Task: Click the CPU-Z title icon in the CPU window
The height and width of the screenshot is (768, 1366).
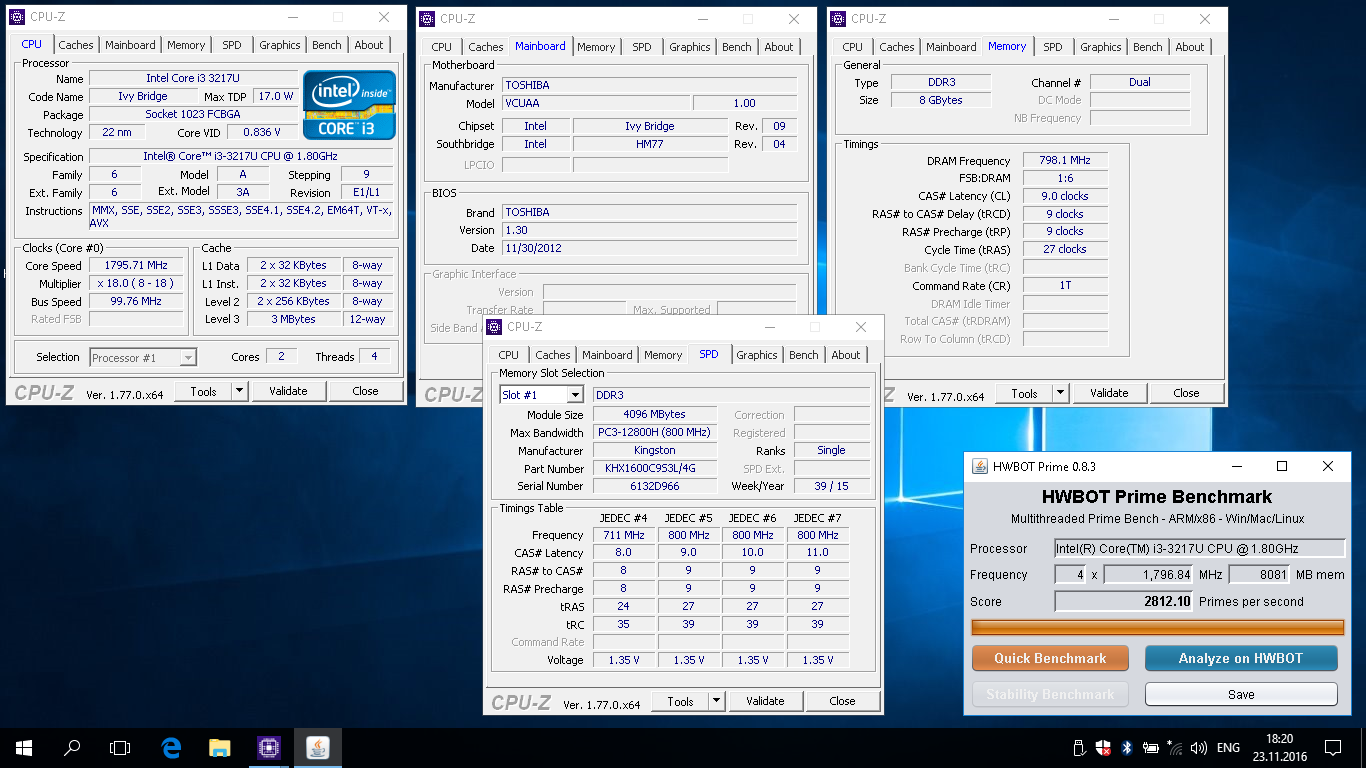Action: pyautogui.click(x=16, y=17)
